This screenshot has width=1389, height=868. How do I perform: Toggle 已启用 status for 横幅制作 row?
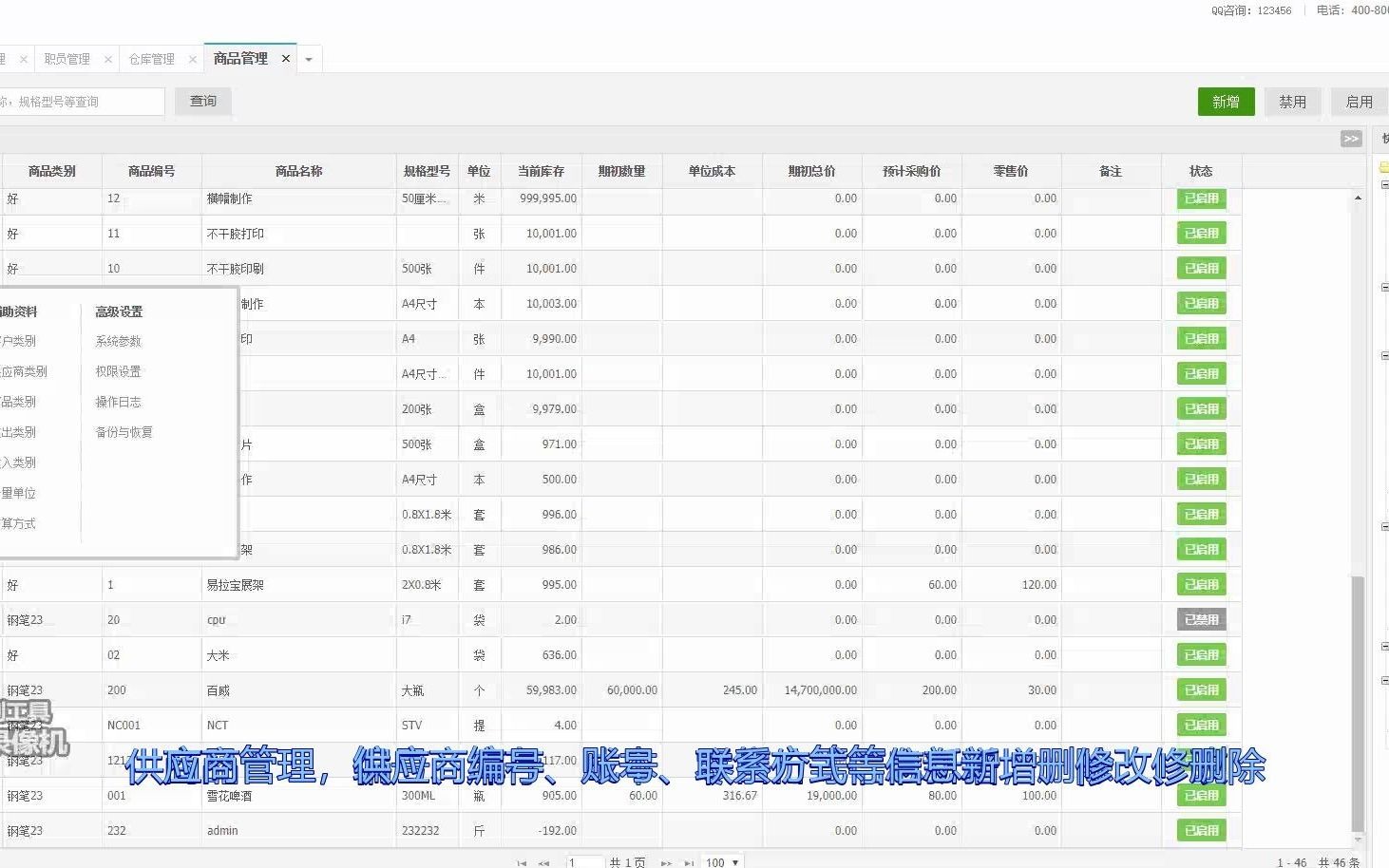[1201, 198]
